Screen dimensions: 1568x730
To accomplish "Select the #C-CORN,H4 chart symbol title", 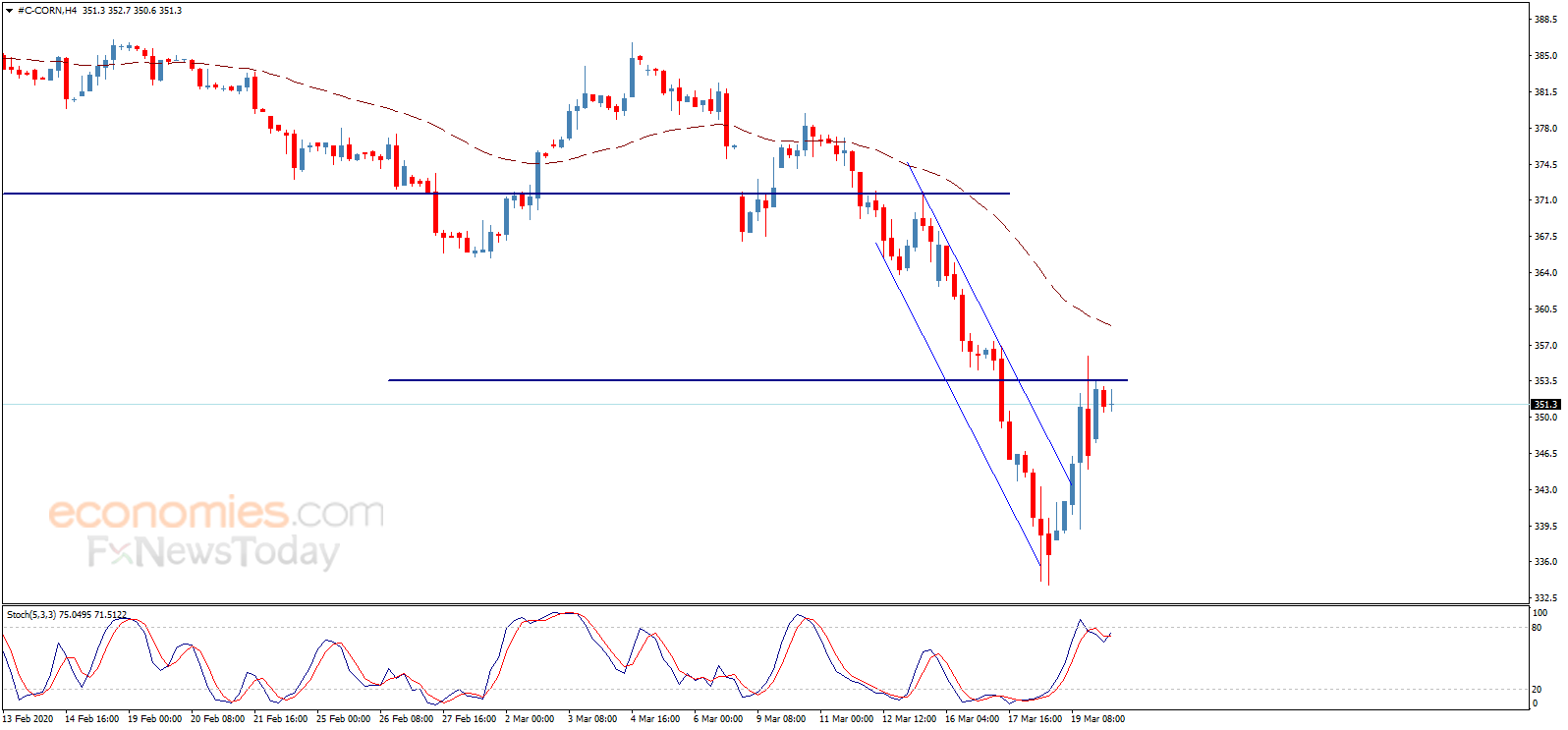I will (x=47, y=11).
